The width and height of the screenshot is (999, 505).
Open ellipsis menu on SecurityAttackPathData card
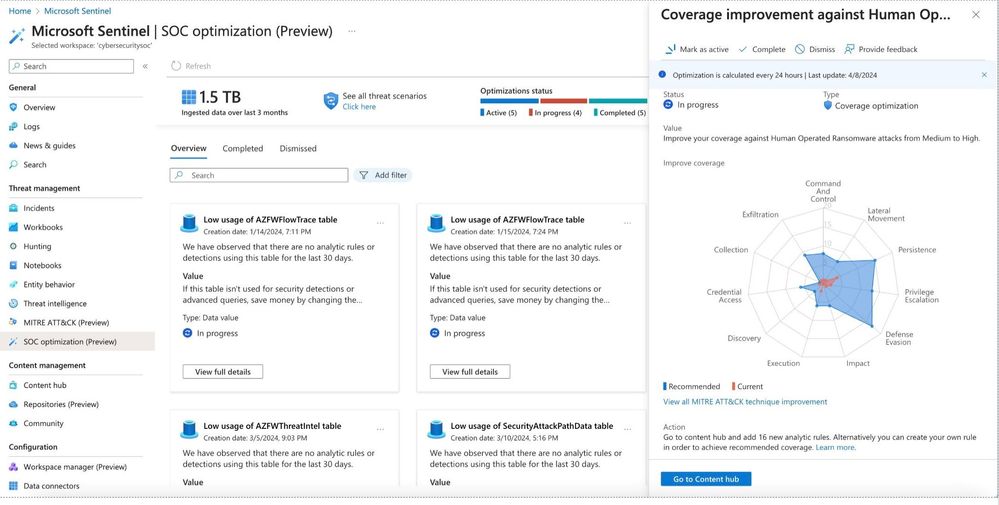(x=628, y=430)
